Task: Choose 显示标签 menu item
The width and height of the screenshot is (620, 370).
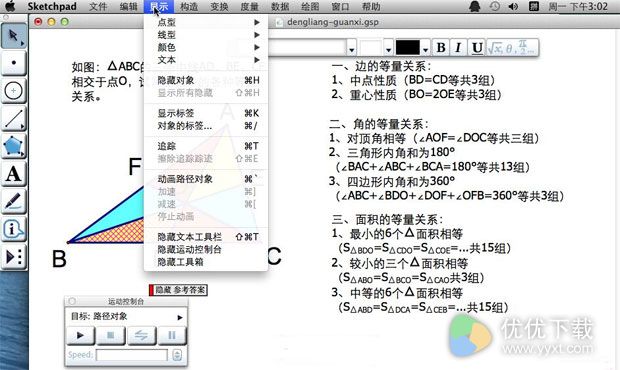Action: pos(206,113)
